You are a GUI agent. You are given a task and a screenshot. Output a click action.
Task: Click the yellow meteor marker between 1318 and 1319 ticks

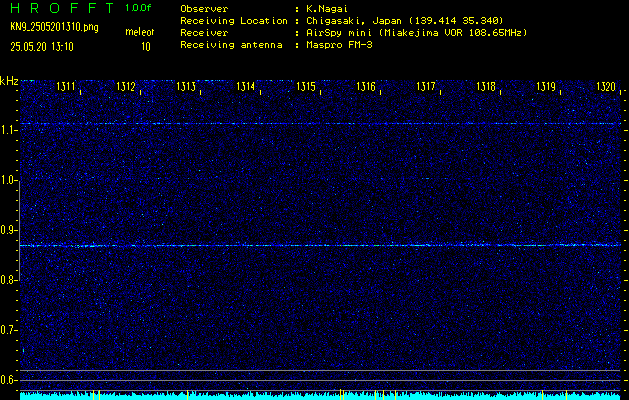tap(543, 395)
